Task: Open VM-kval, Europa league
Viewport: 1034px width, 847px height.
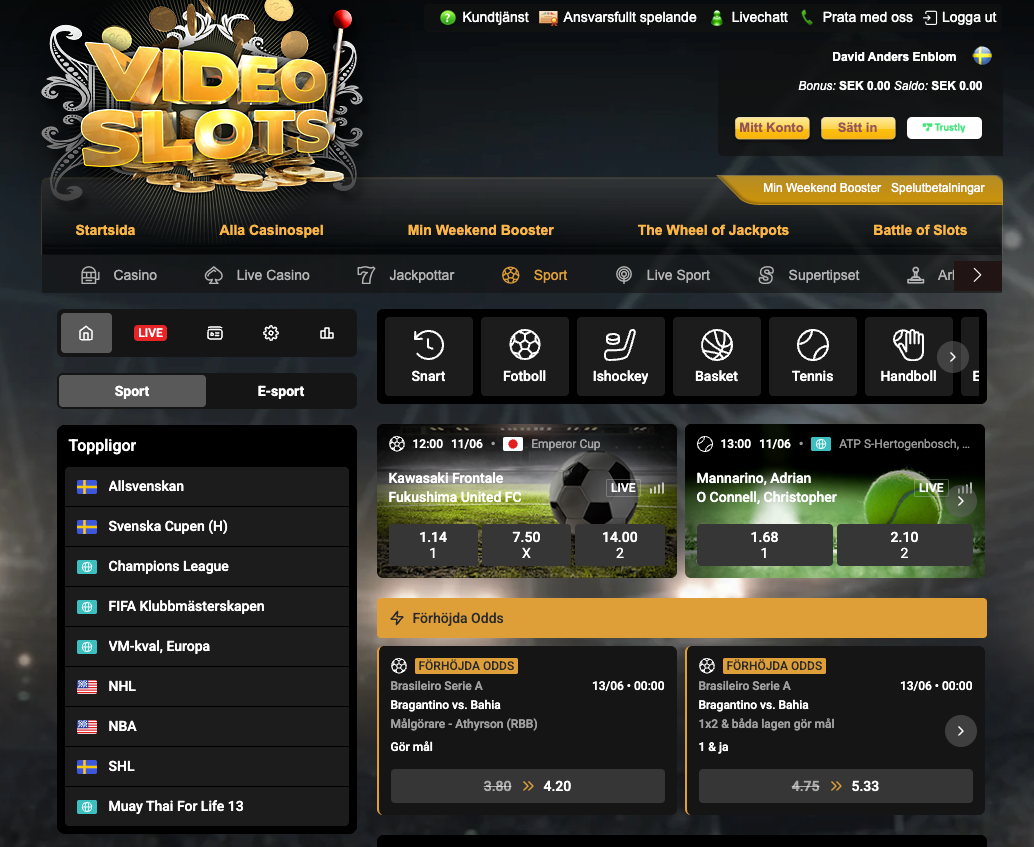Action: pyautogui.click(x=207, y=646)
